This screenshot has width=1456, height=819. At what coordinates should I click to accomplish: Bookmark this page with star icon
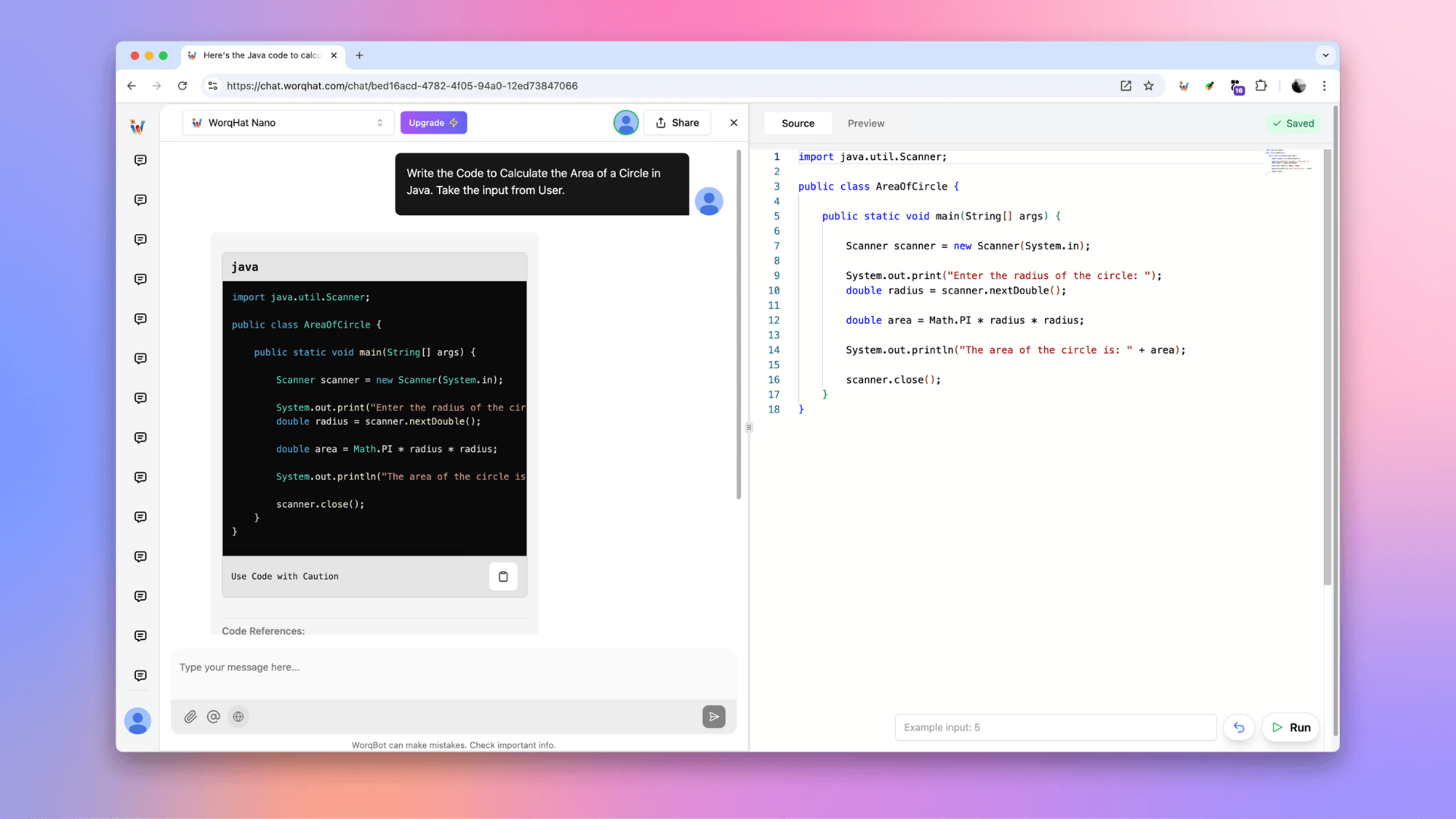click(x=1149, y=86)
